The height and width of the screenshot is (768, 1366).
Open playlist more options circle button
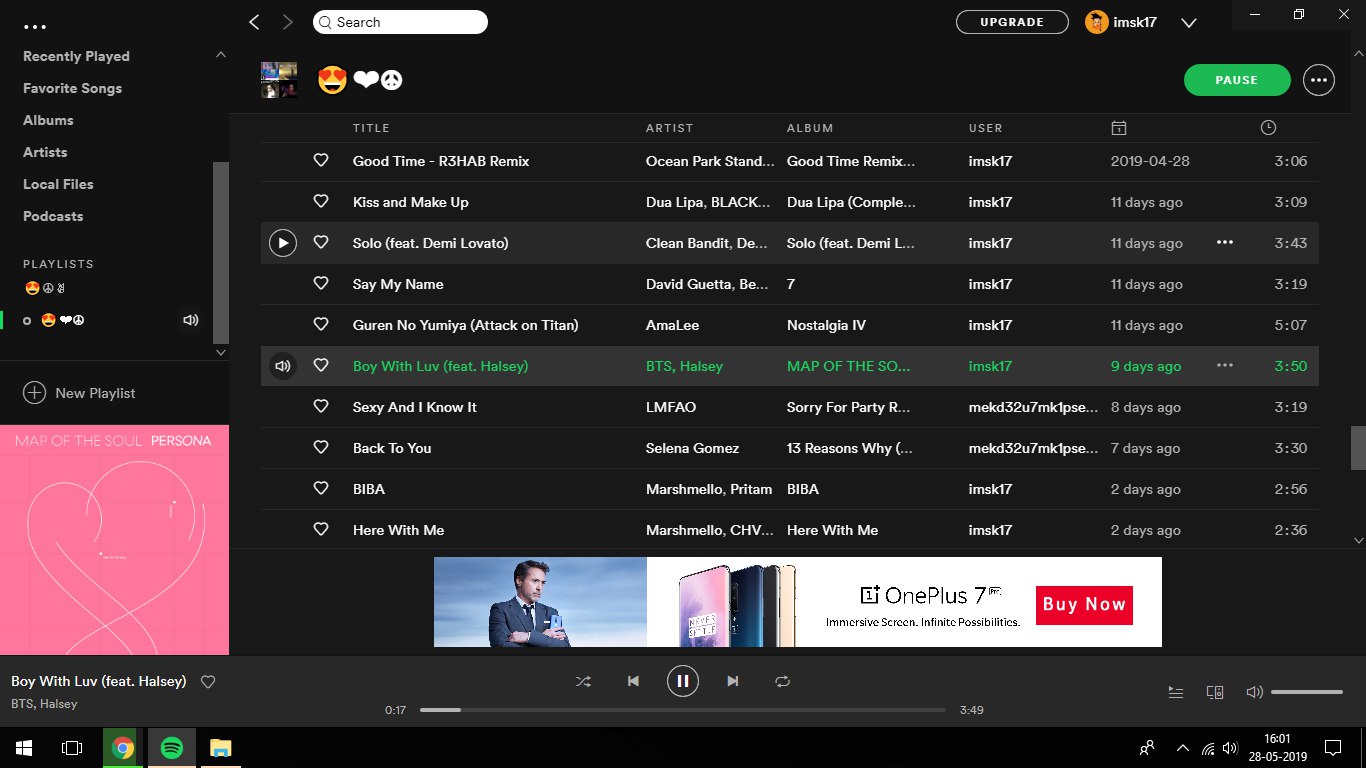pos(1319,80)
